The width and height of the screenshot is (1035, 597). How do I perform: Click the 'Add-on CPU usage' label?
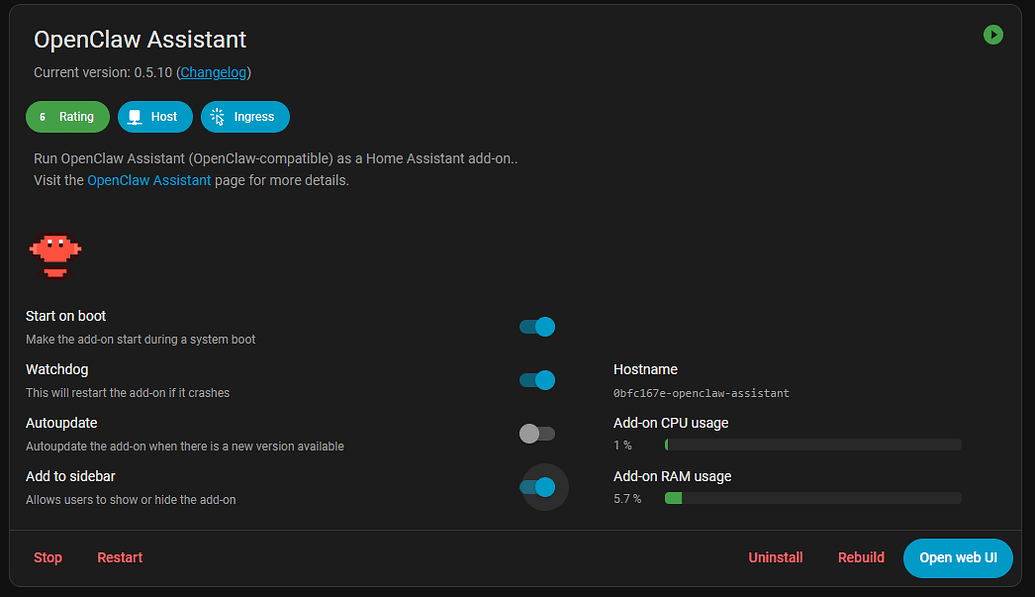671,423
